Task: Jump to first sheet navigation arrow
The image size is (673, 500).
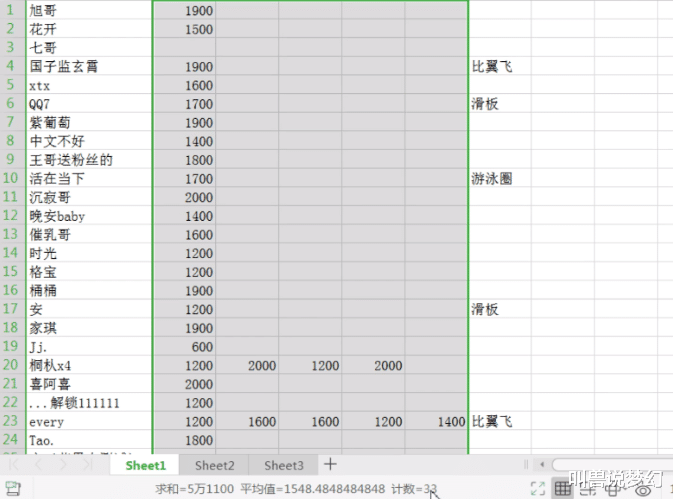Action: pyautogui.click(x=14, y=465)
